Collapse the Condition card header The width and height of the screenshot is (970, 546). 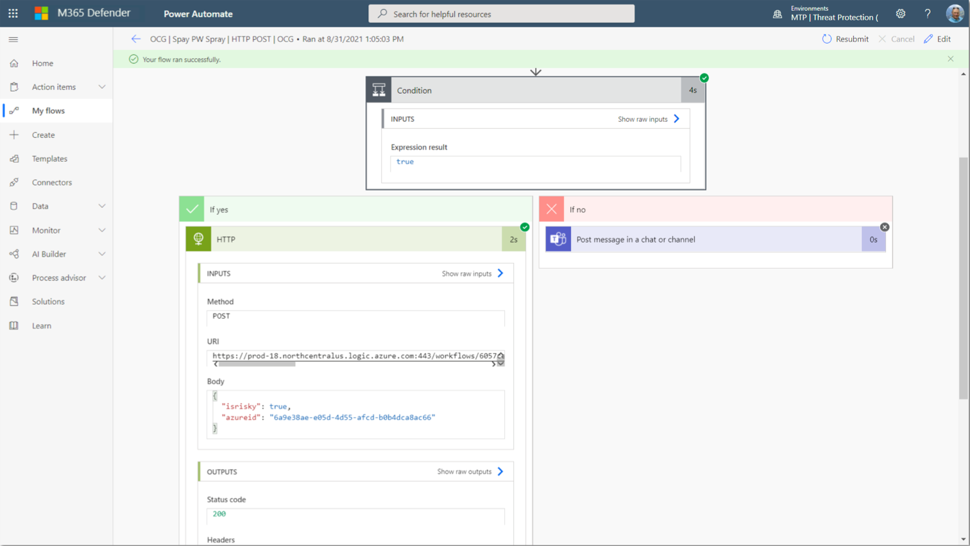click(x=536, y=90)
